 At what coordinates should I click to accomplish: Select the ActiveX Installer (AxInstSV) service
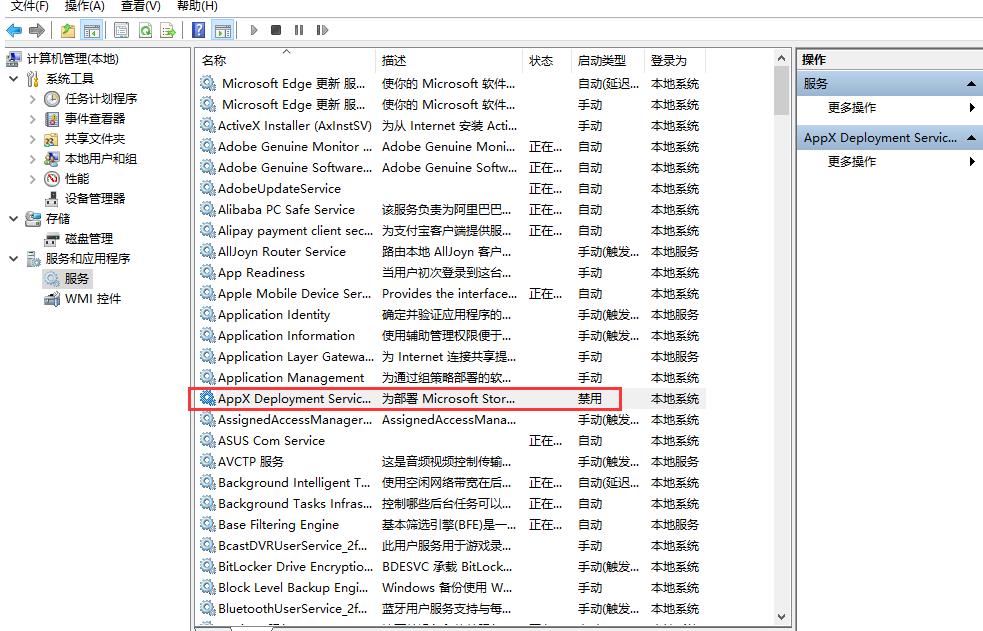coord(451,125)
